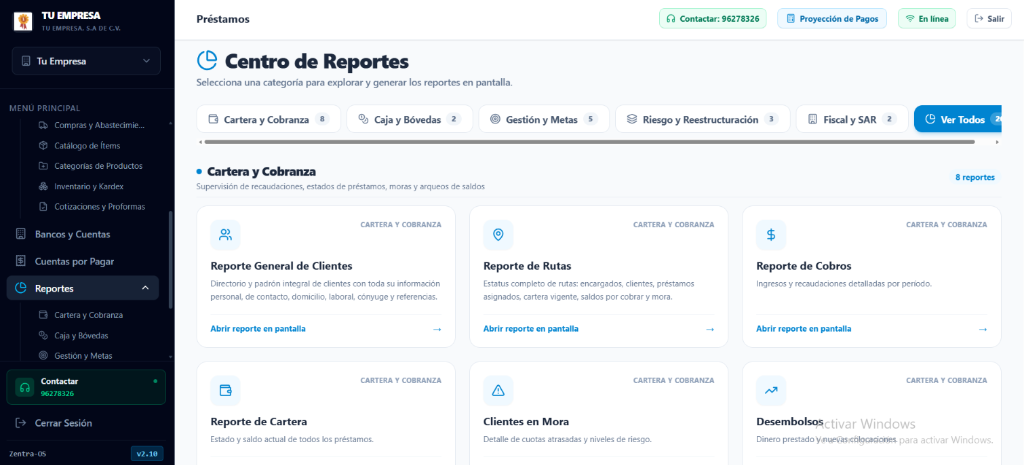Open Categorías de Productos in sidebar
The image size is (1024, 465).
(x=99, y=166)
